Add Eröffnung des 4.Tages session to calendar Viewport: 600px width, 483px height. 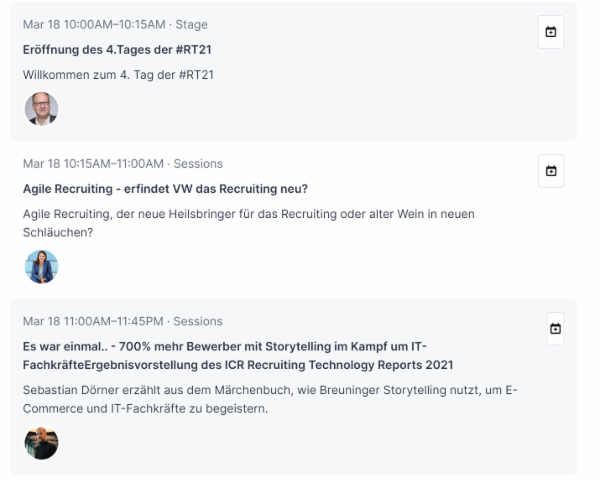tap(550, 32)
